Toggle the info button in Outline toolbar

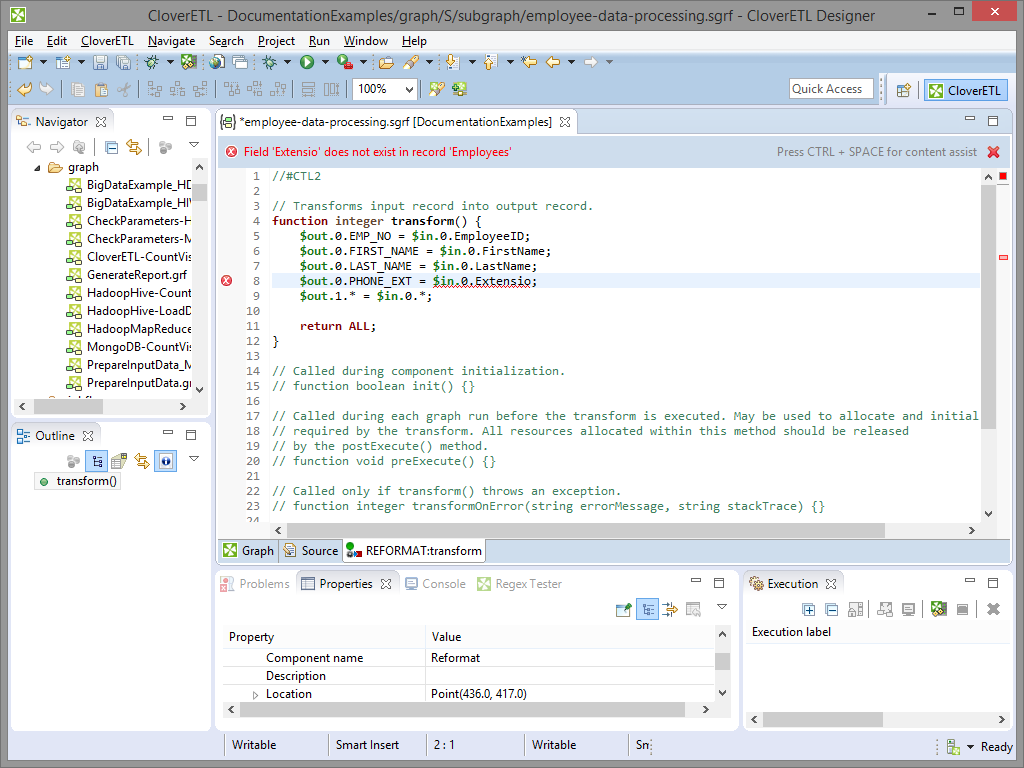point(166,461)
